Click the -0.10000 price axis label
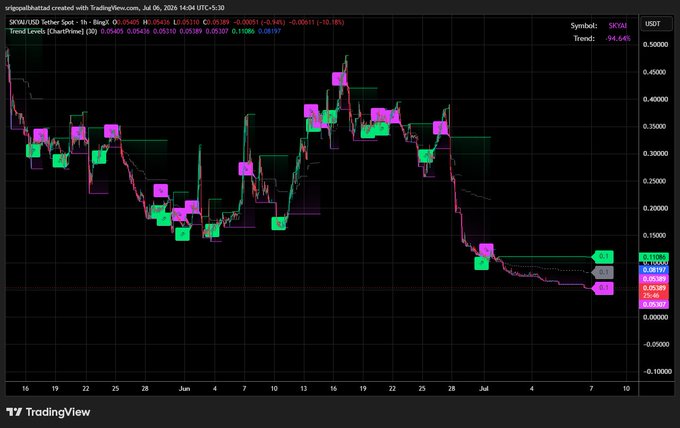The height and width of the screenshot is (428, 680). [x=655, y=372]
